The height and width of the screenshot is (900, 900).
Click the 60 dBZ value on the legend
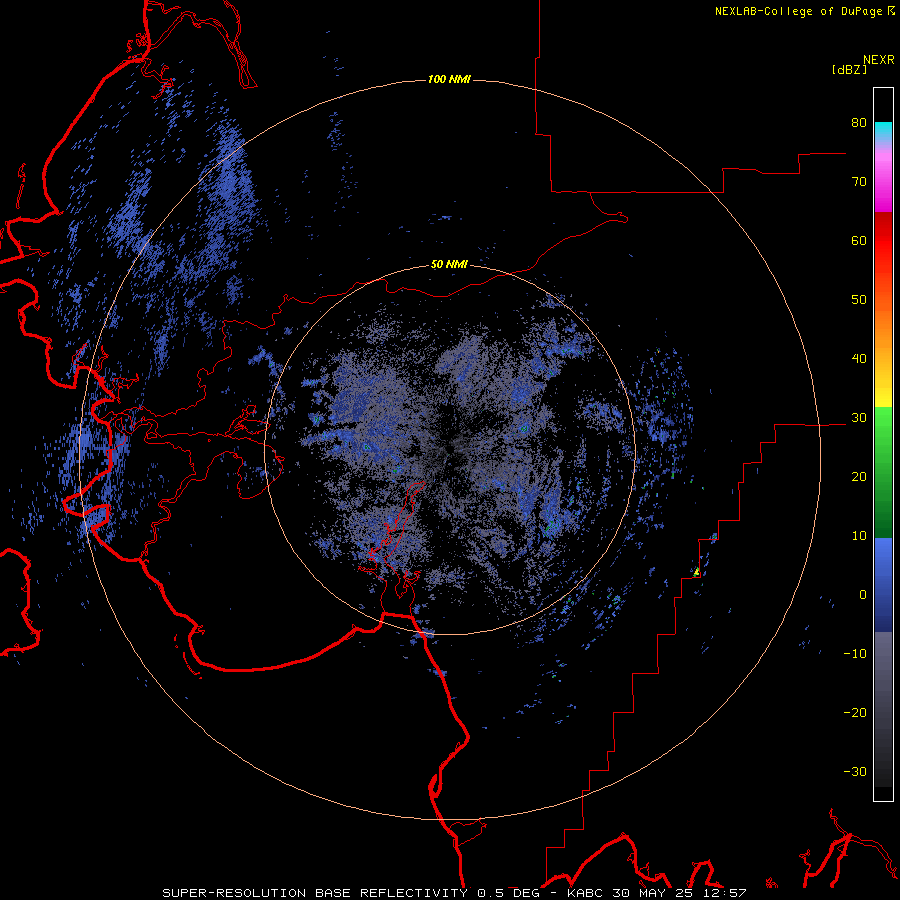coord(859,240)
